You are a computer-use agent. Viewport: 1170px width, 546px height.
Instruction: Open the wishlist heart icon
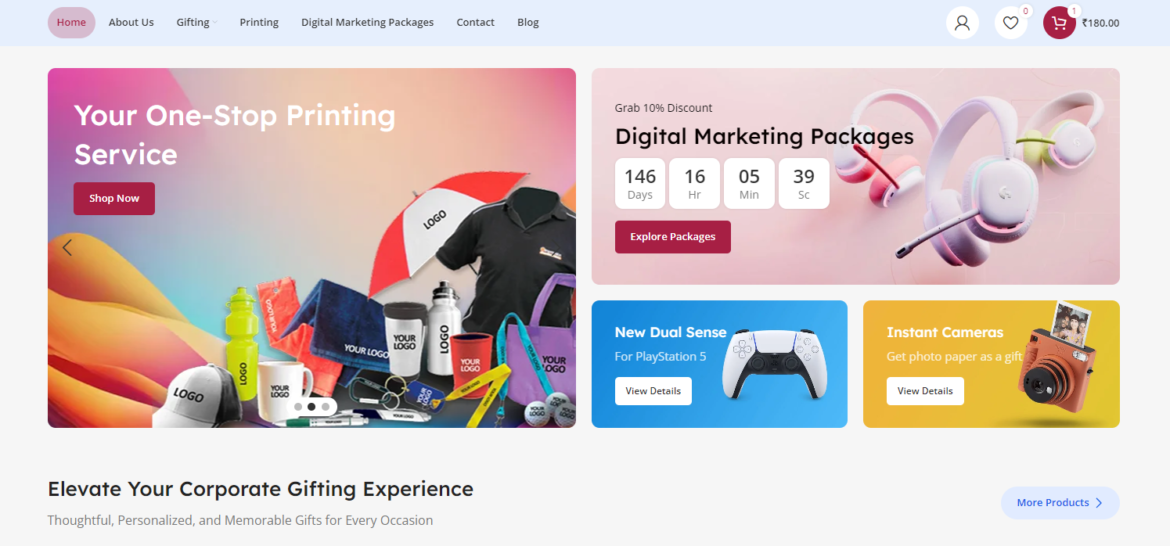(1010, 22)
